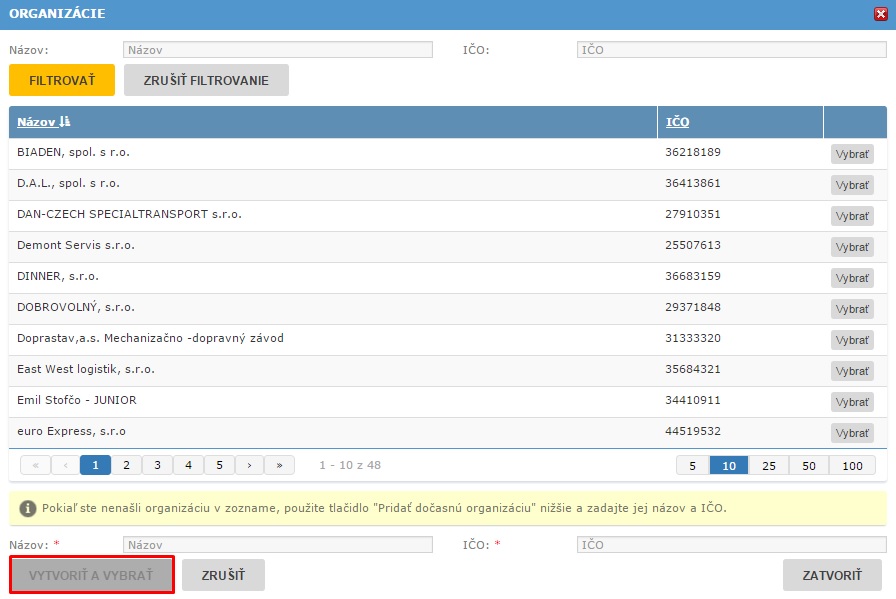Show 25 rows per page
Viewport: 896px width, 599px height.
[x=769, y=465]
